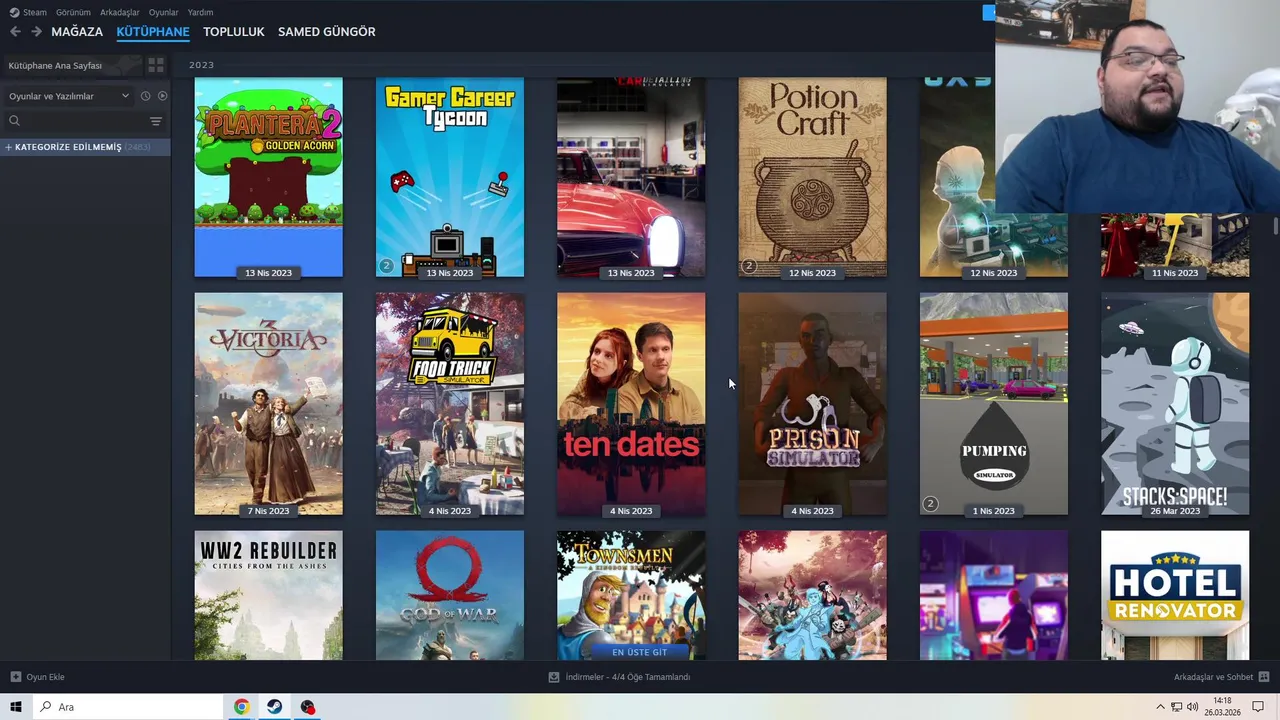Click Oyun Ekle to add a game
The height and width of the screenshot is (720, 1280).
[x=45, y=677]
